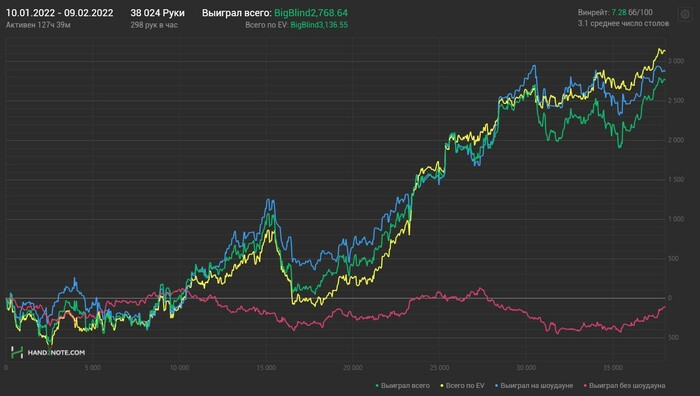
Task: Select '298 рук в час' text
Action: [x=154, y=25]
